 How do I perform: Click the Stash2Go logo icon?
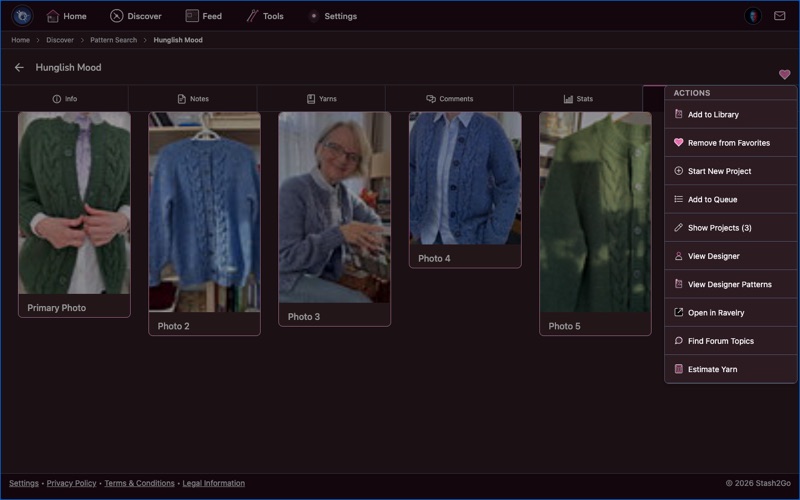pyautogui.click(x=22, y=16)
